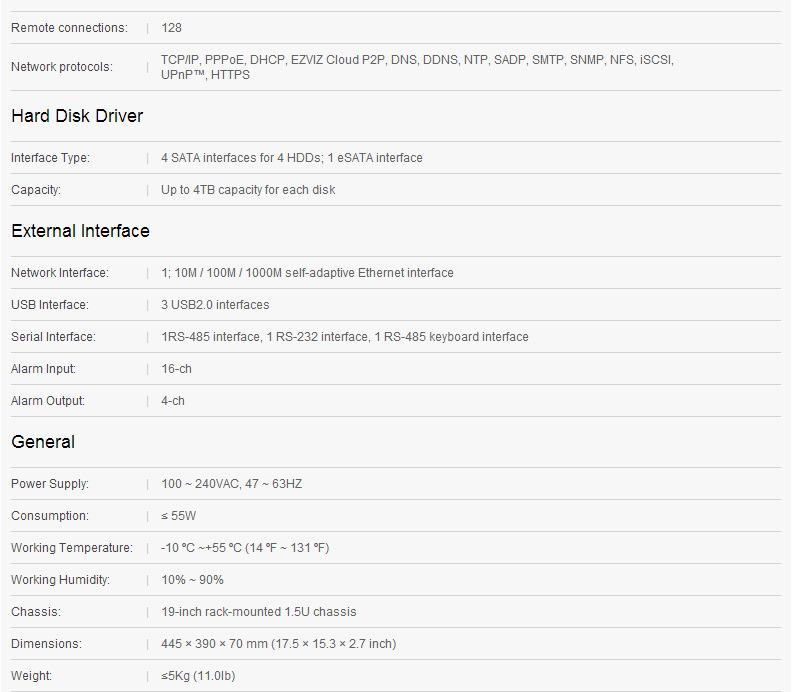
Task: Select the Remote connections label
Action: (x=69, y=28)
